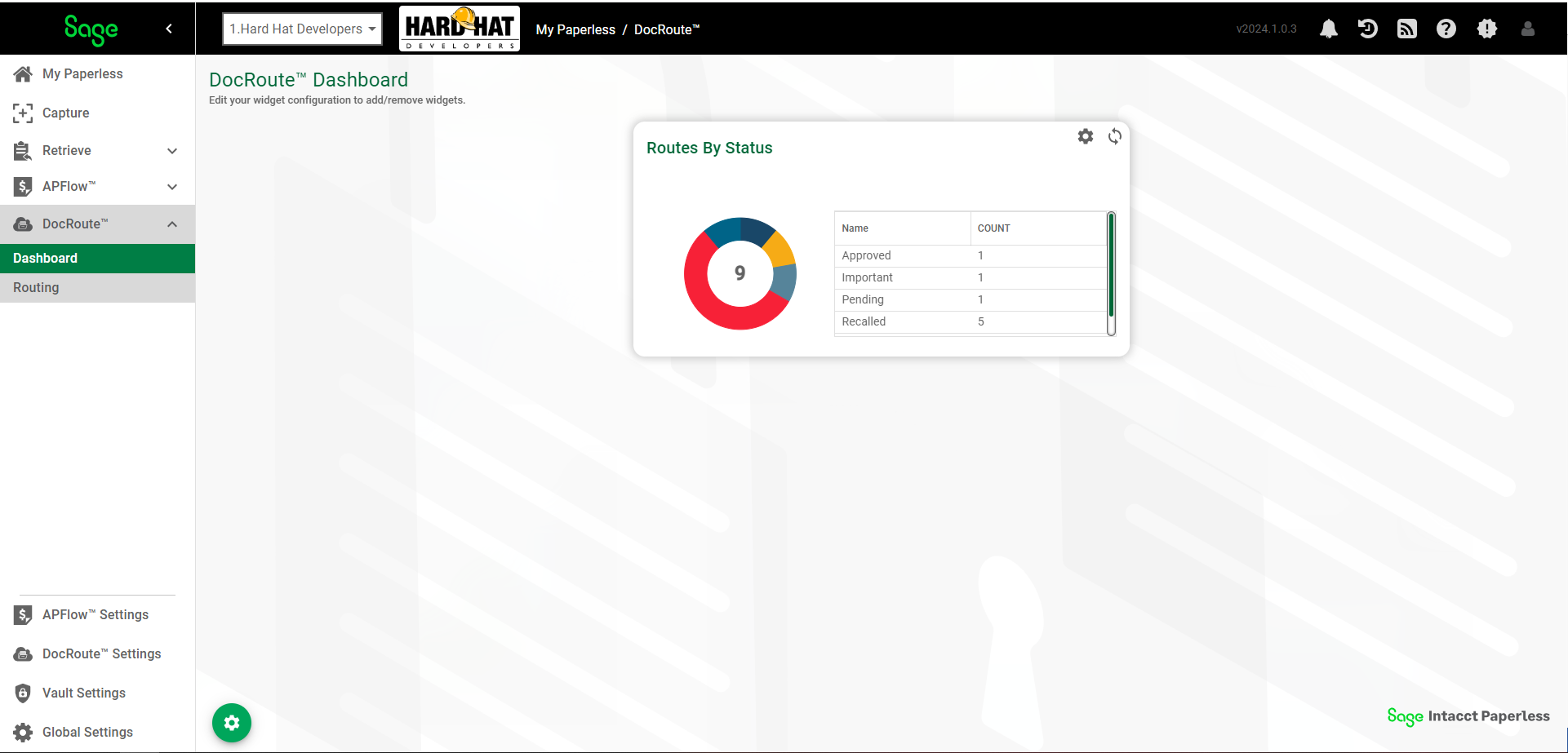Open the RSS news feed icon

pyautogui.click(x=1407, y=29)
